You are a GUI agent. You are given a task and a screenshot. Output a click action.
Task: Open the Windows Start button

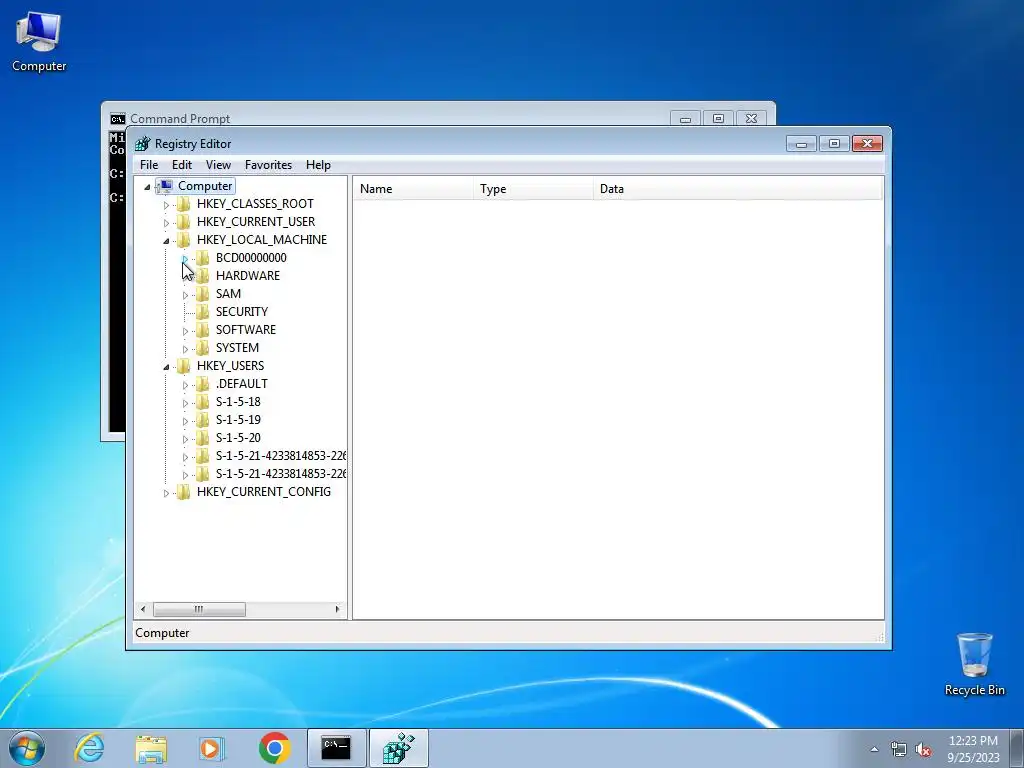click(x=27, y=748)
